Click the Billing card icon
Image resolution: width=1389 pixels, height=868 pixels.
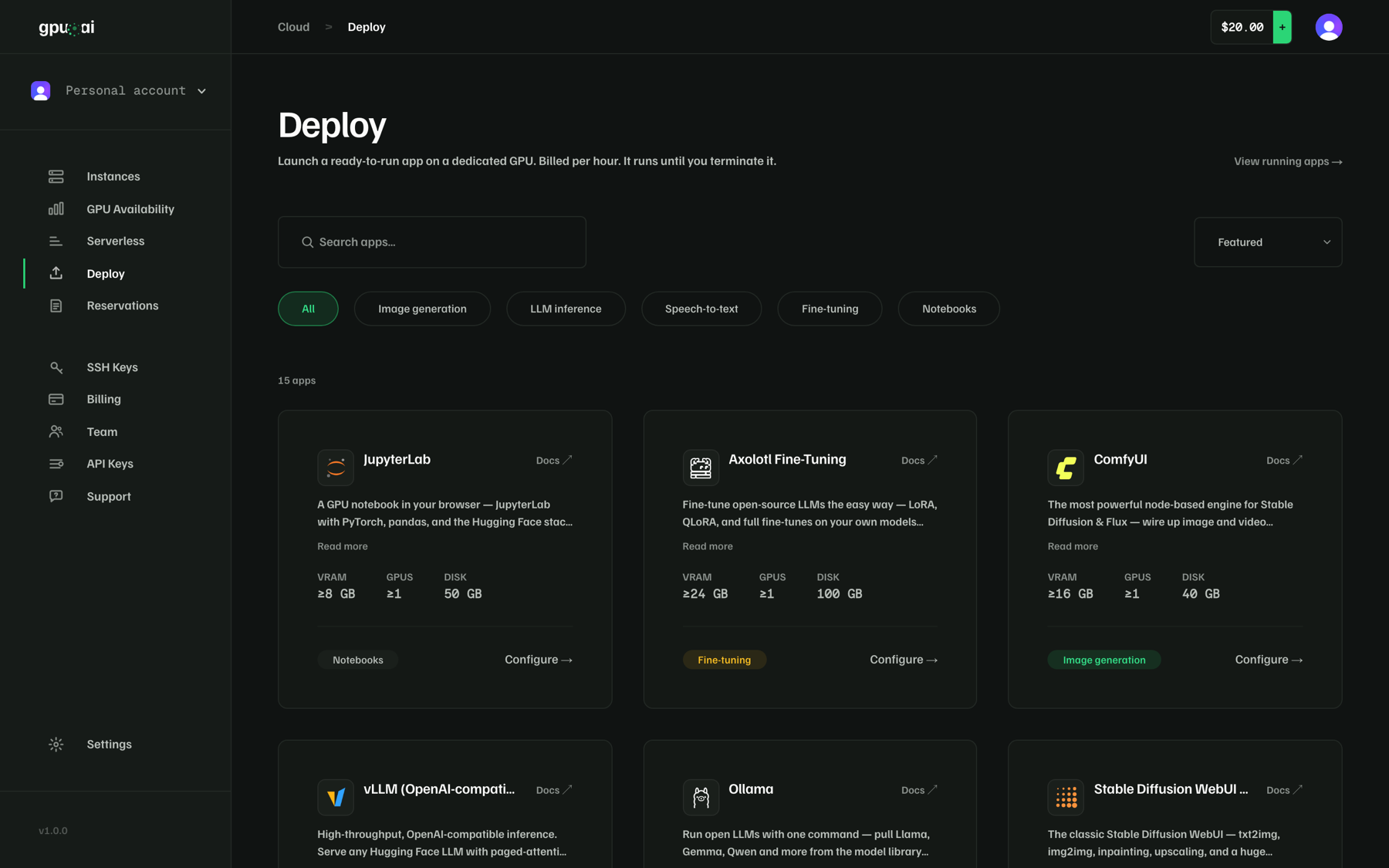click(56, 399)
